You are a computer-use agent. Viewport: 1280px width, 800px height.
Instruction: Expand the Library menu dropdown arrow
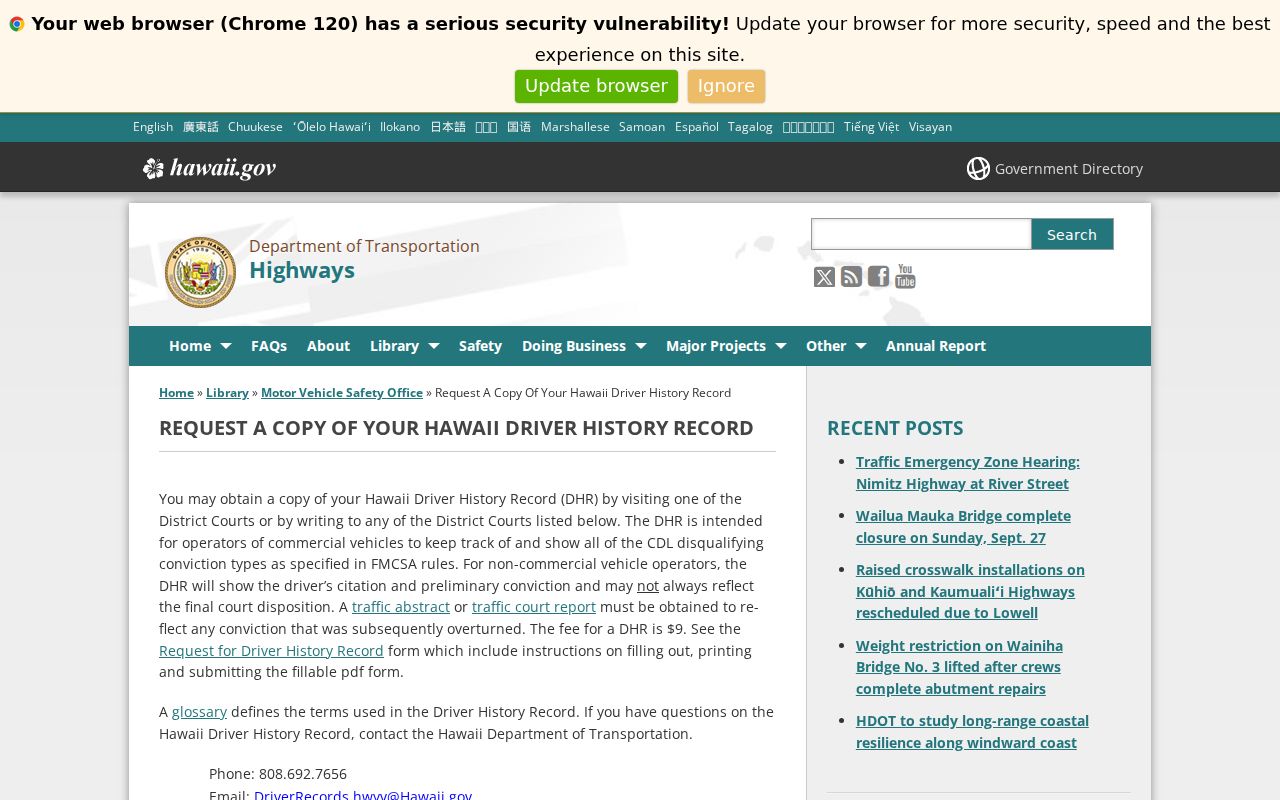[434, 346]
